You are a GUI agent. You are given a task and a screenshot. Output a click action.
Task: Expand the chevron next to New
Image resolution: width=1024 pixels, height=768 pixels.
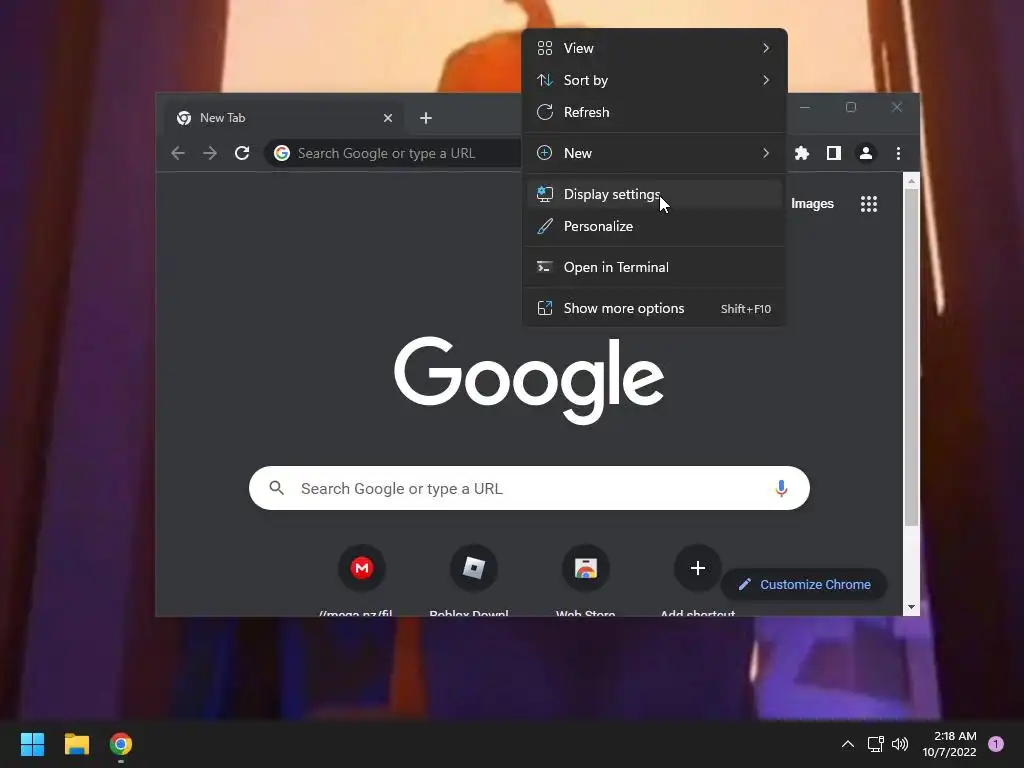point(766,153)
